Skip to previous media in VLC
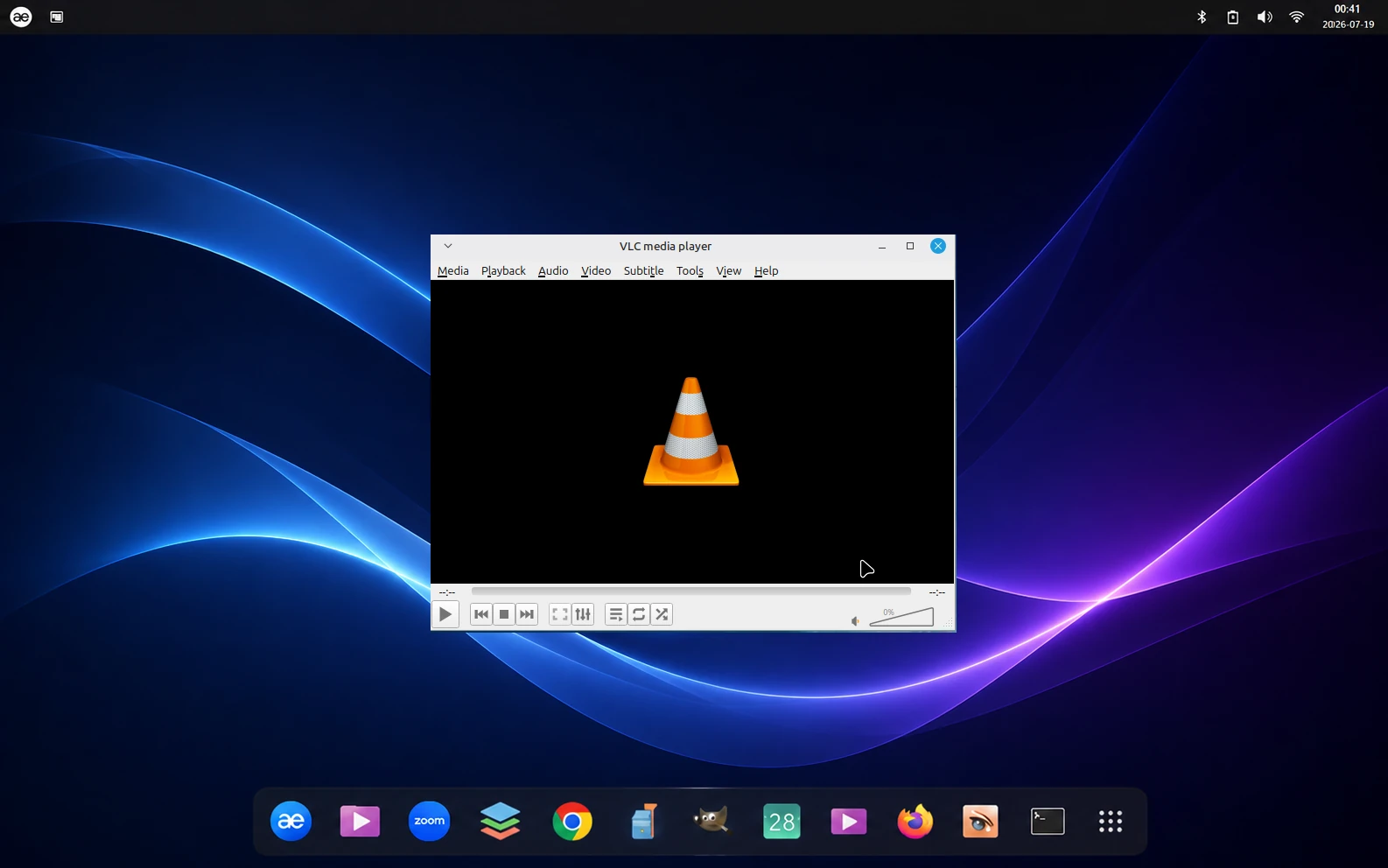This screenshot has width=1388, height=868. coord(481,614)
